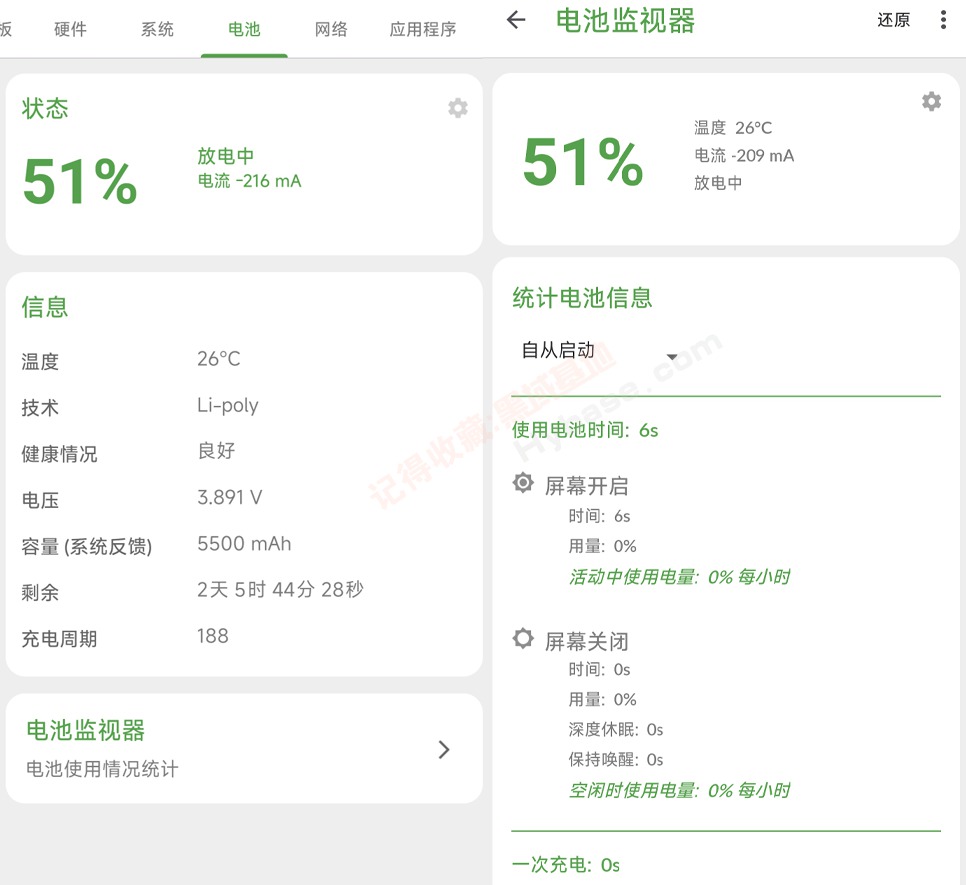Screen dimensions: 966x885
Task: Tap the 51% reading in 状态 card
Action: pyautogui.click(x=80, y=182)
